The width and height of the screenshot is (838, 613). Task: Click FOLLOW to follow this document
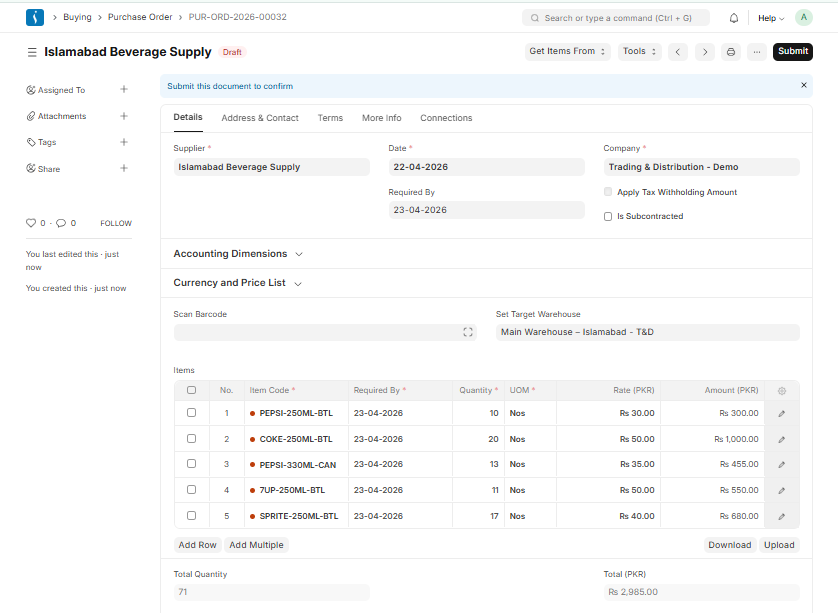[x=115, y=223]
